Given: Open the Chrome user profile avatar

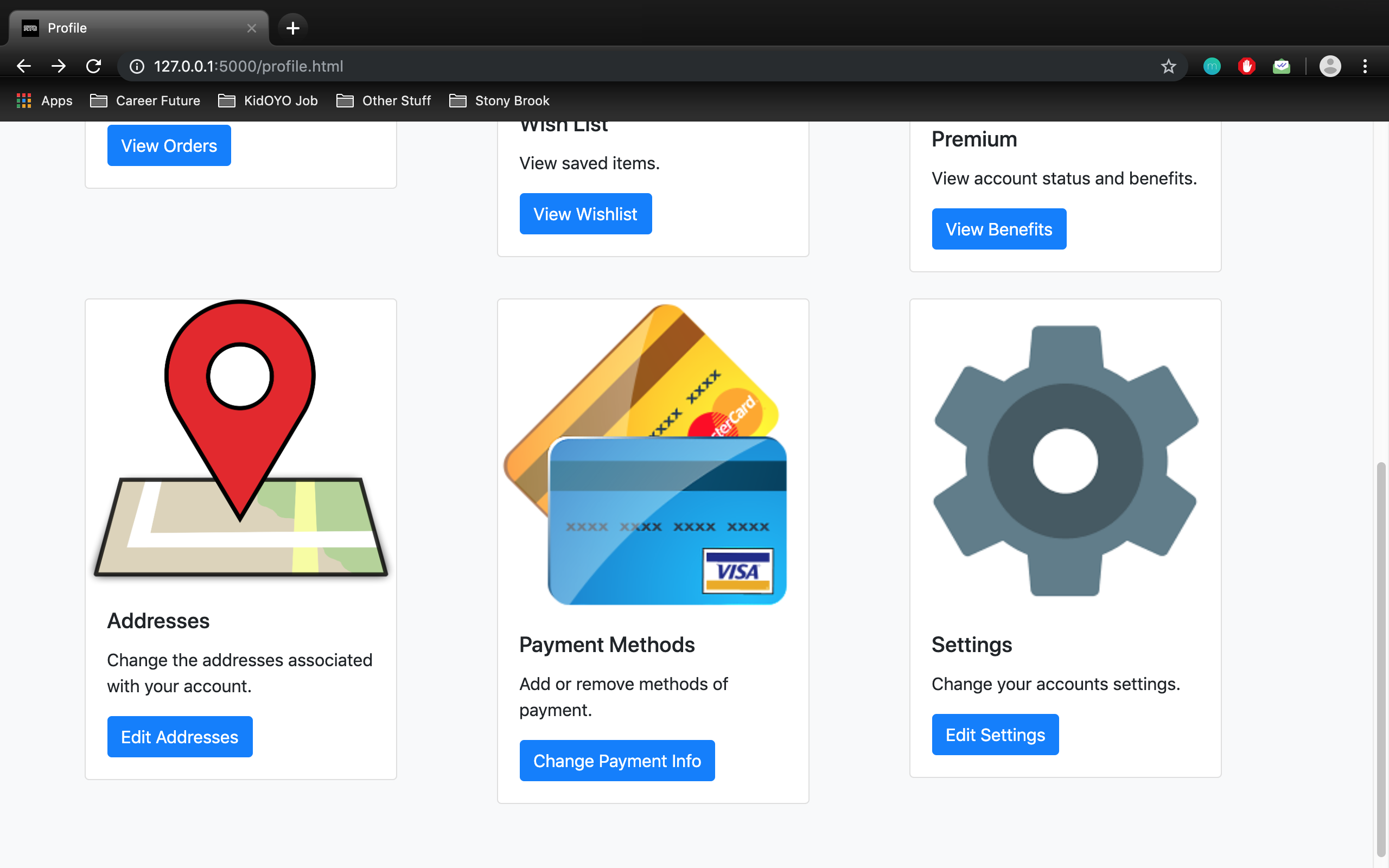Looking at the screenshot, I should click(x=1330, y=67).
